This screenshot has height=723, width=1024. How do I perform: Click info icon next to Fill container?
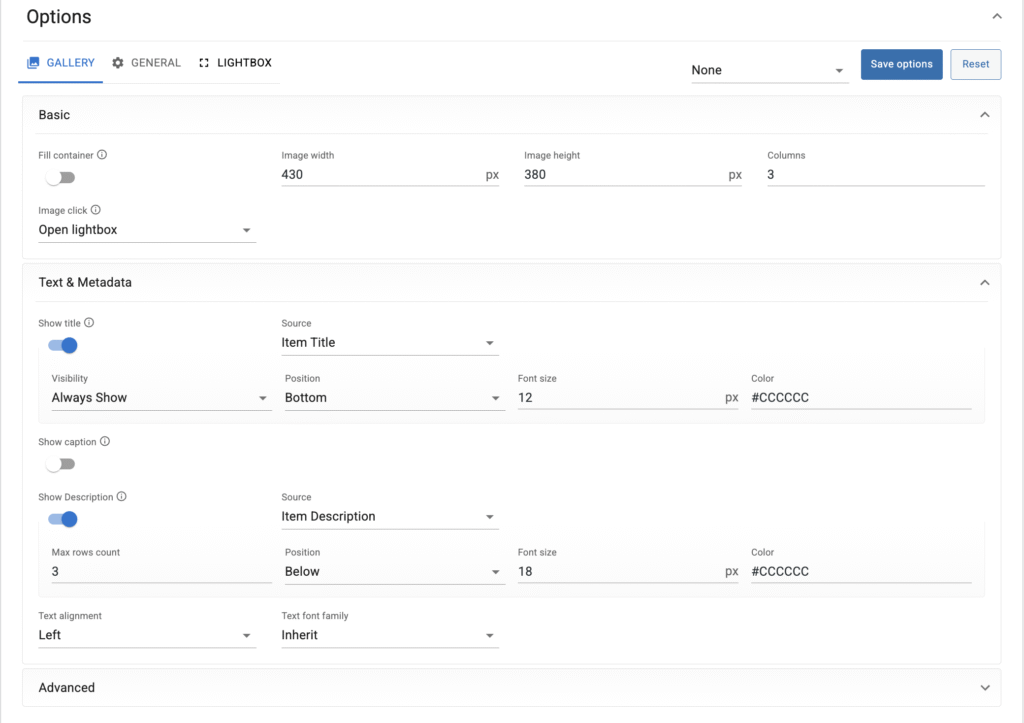pyautogui.click(x=102, y=156)
